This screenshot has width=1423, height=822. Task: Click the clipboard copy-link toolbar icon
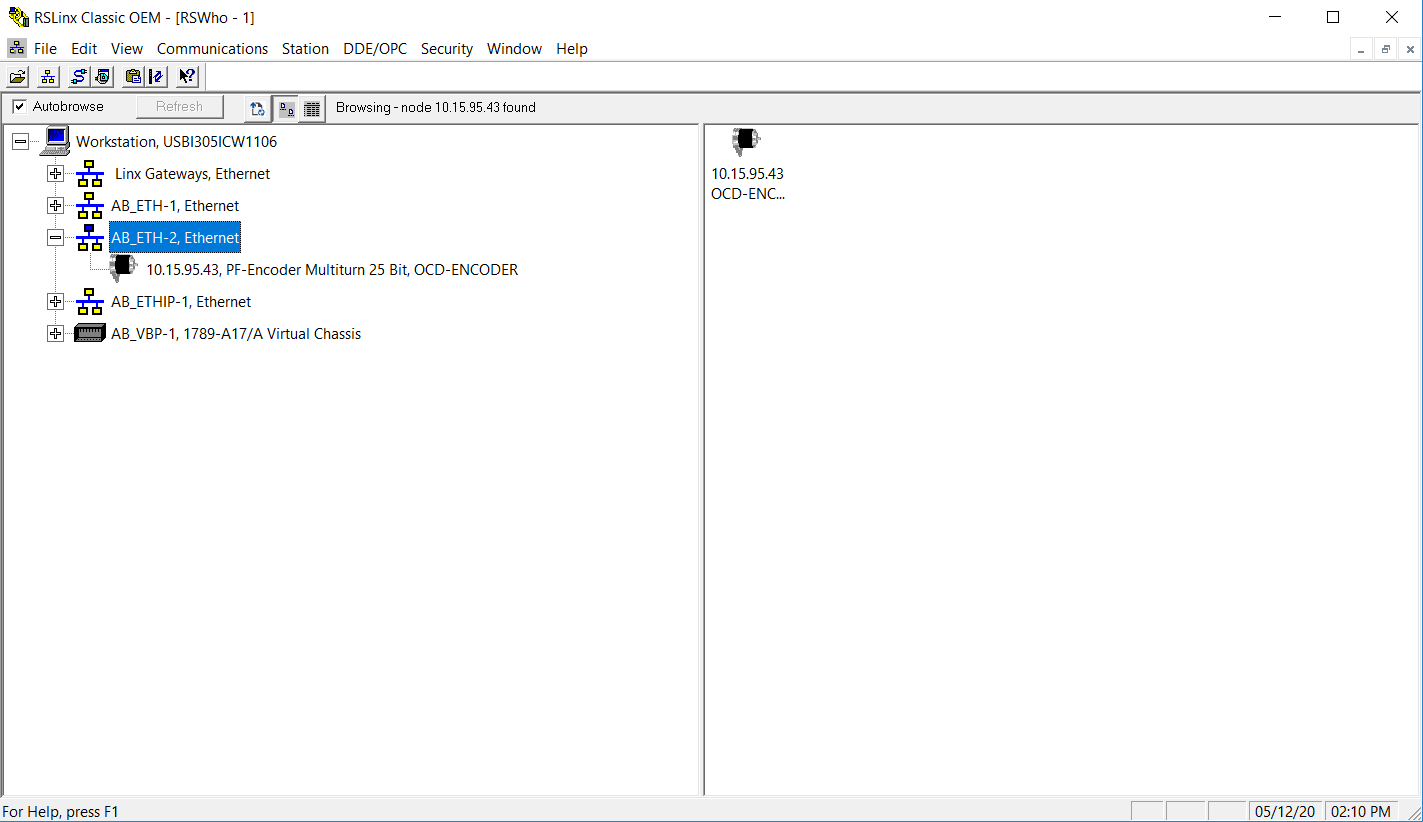(x=132, y=77)
